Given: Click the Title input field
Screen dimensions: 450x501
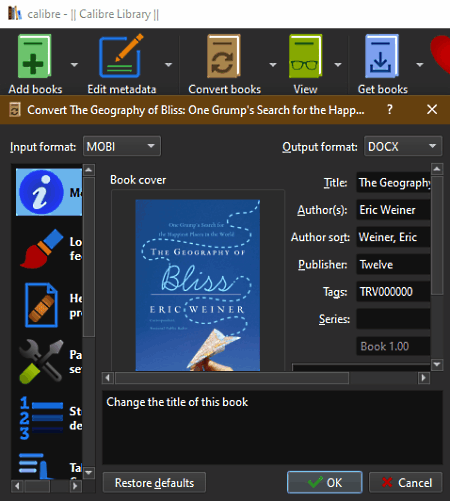Looking at the screenshot, I should click(x=393, y=182).
